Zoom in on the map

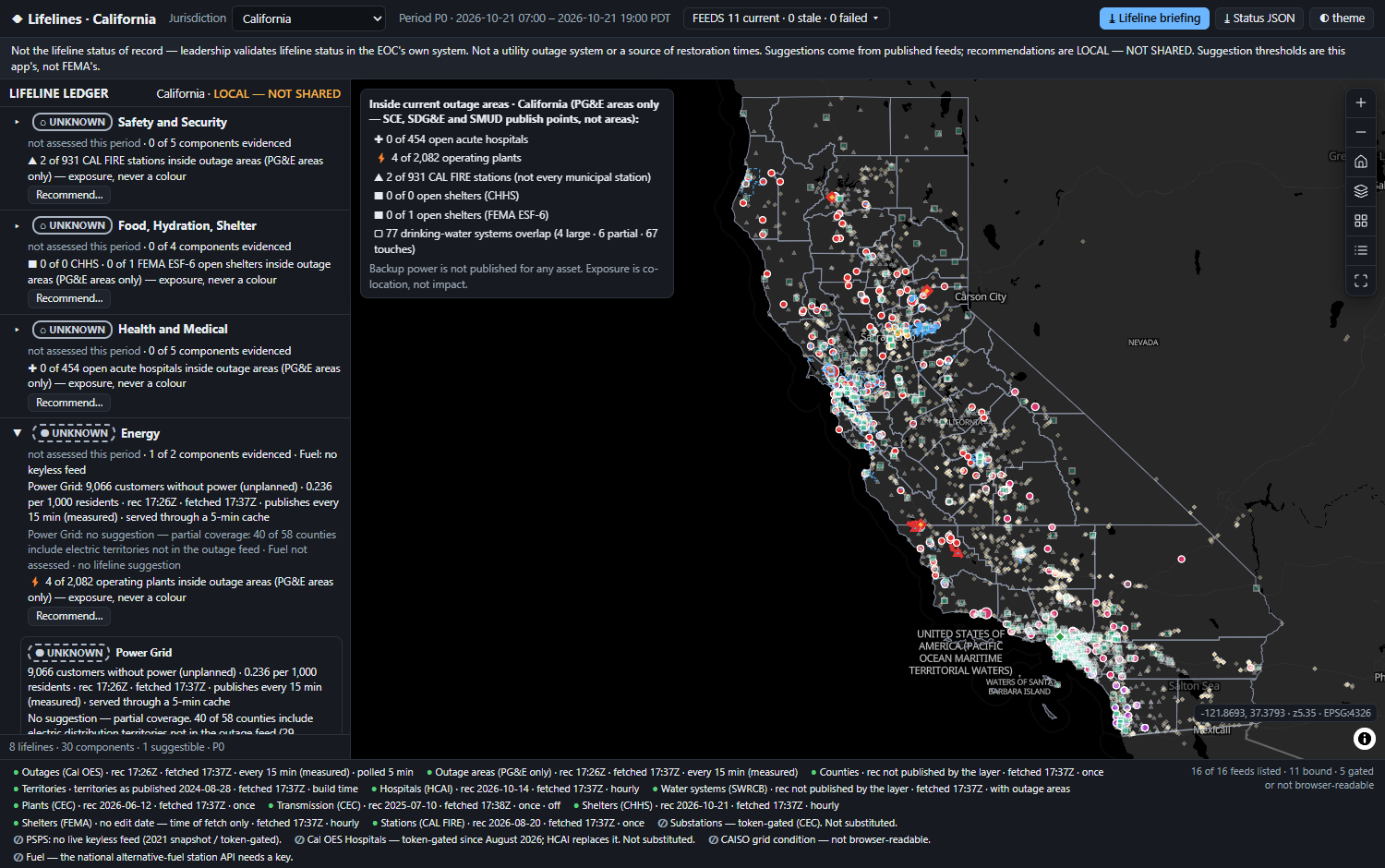coord(1360,102)
